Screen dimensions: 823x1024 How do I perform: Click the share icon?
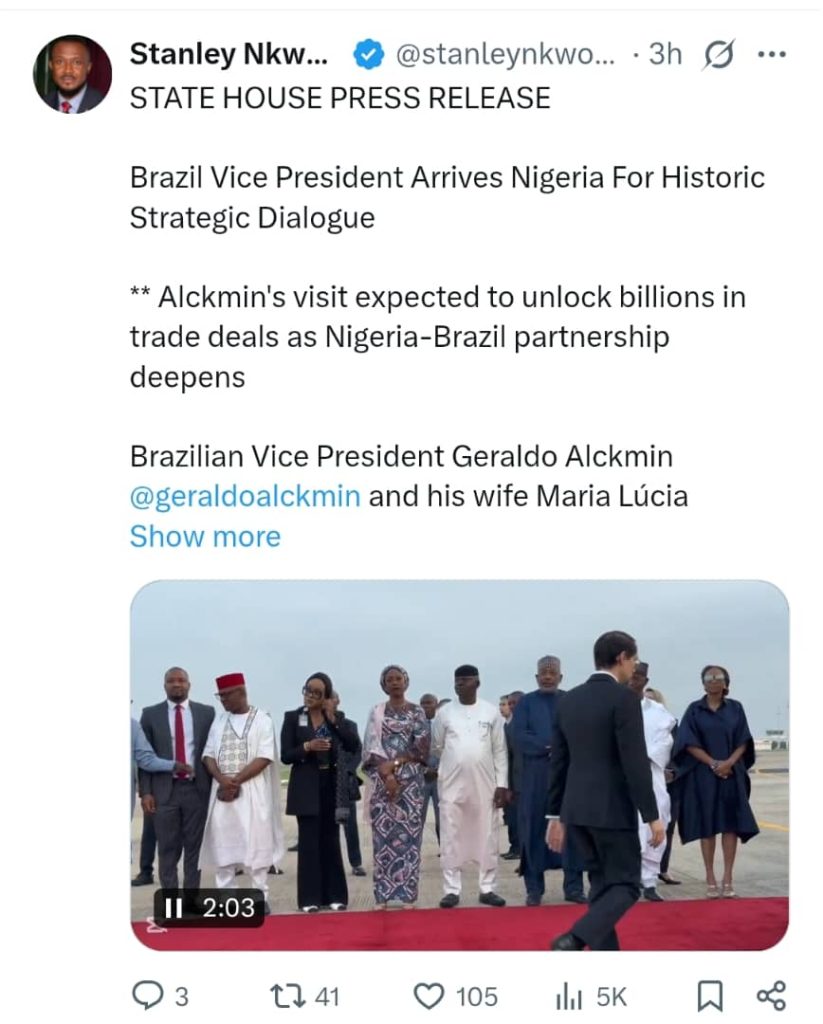coord(771,997)
